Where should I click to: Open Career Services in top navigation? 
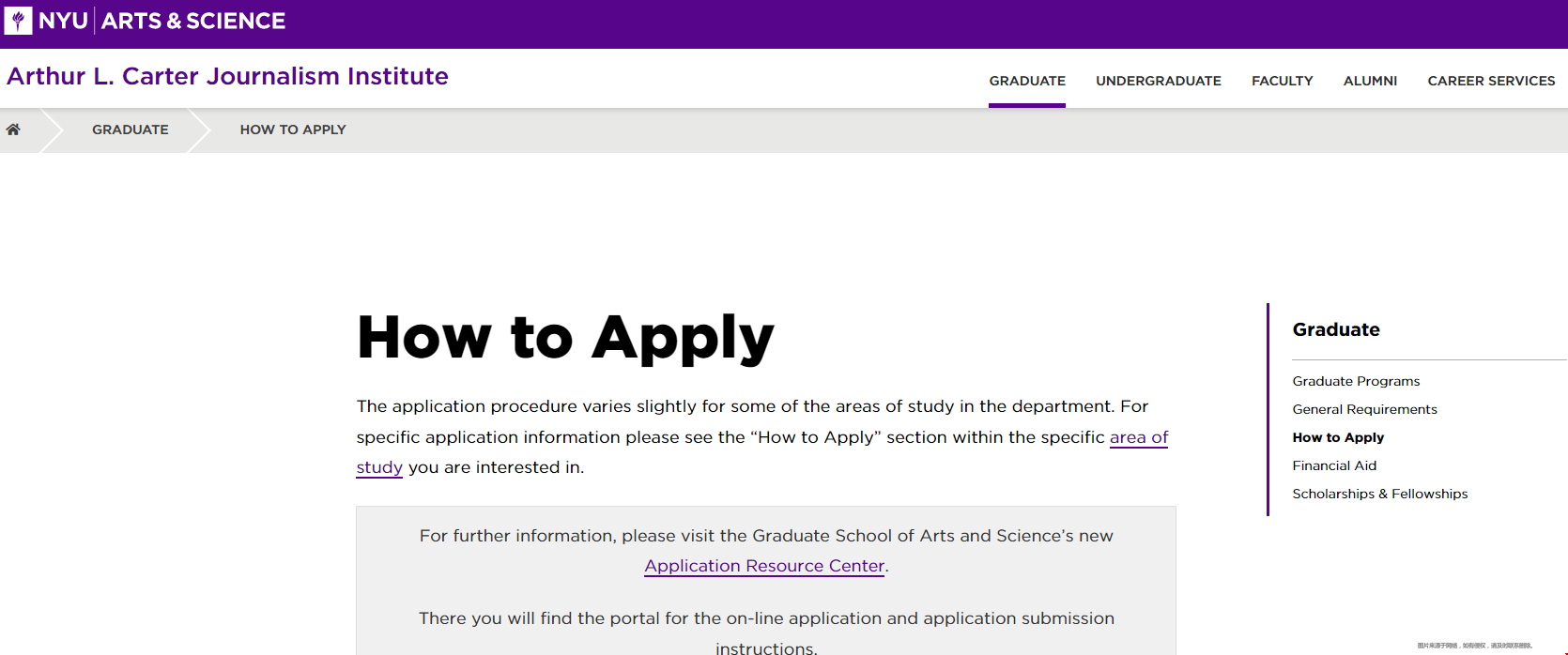(x=1491, y=81)
